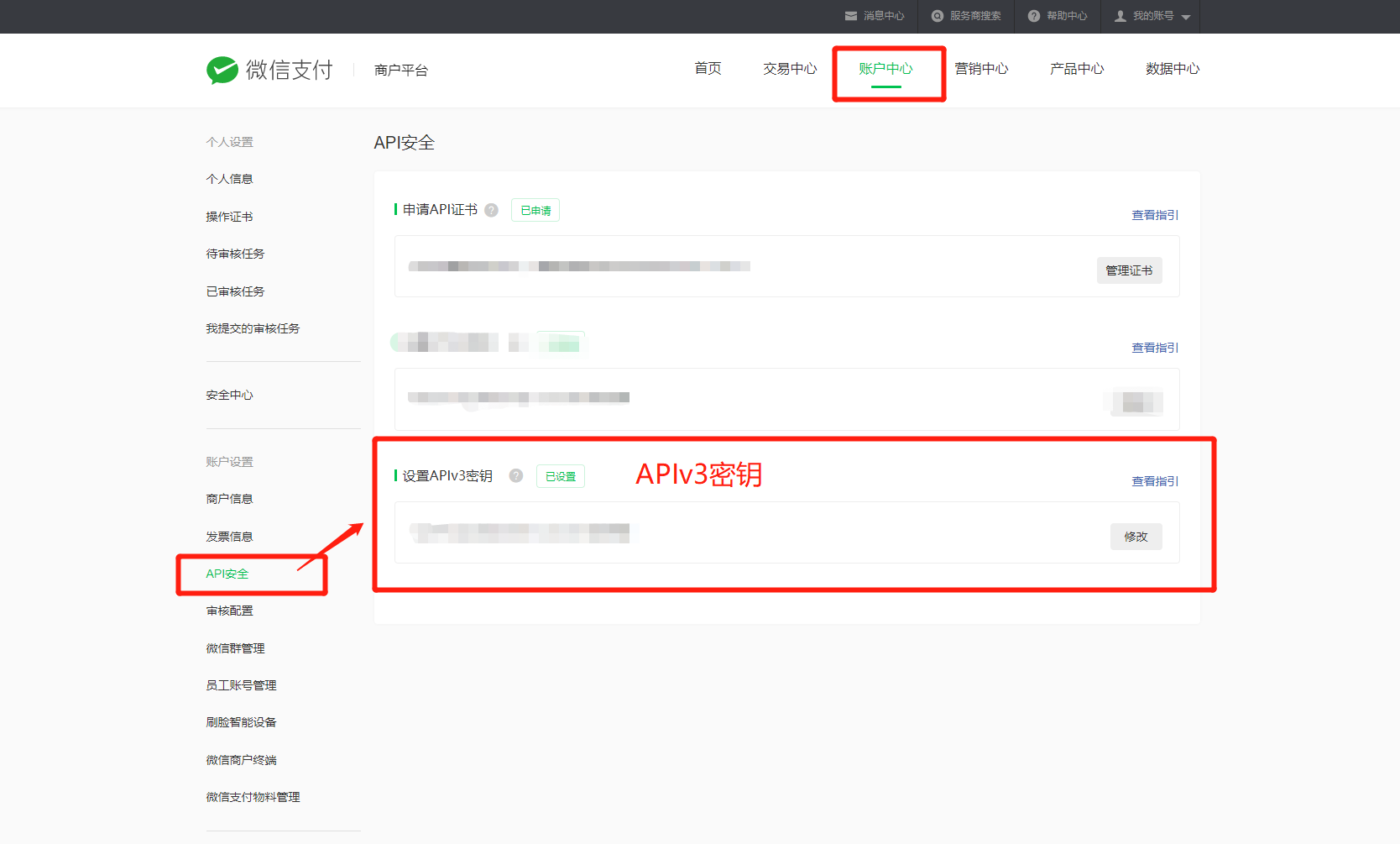Open 消息中心 link in top bar
This screenshot has width=1400, height=844.
(x=884, y=16)
